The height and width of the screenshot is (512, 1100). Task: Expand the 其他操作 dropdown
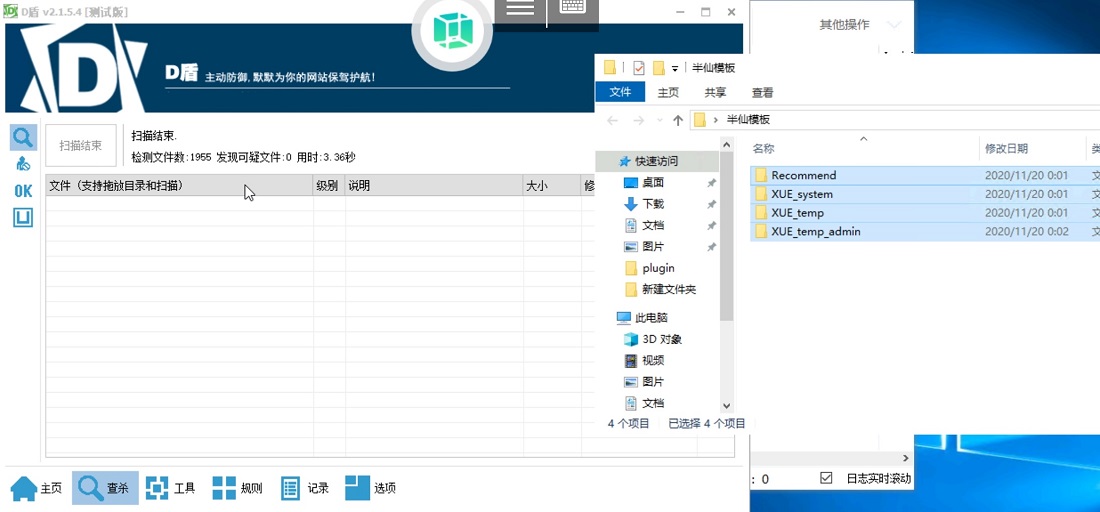tap(894, 25)
